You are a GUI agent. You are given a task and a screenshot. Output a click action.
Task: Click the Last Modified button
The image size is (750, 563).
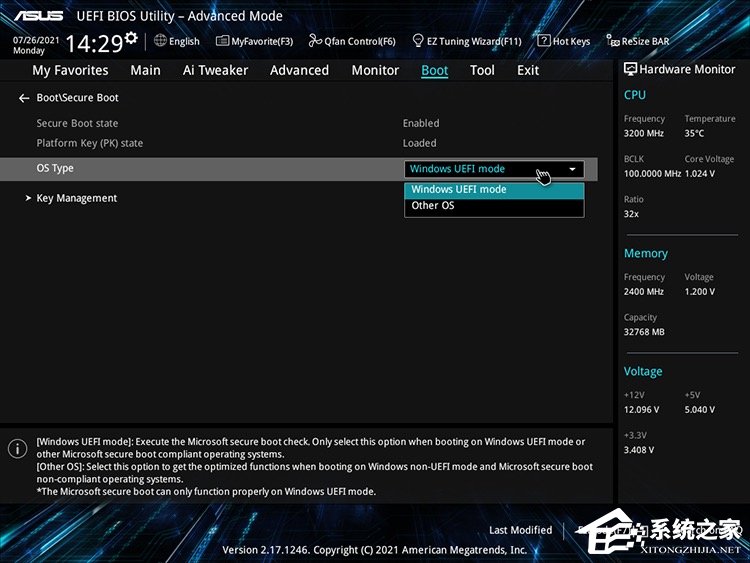(x=520, y=530)
